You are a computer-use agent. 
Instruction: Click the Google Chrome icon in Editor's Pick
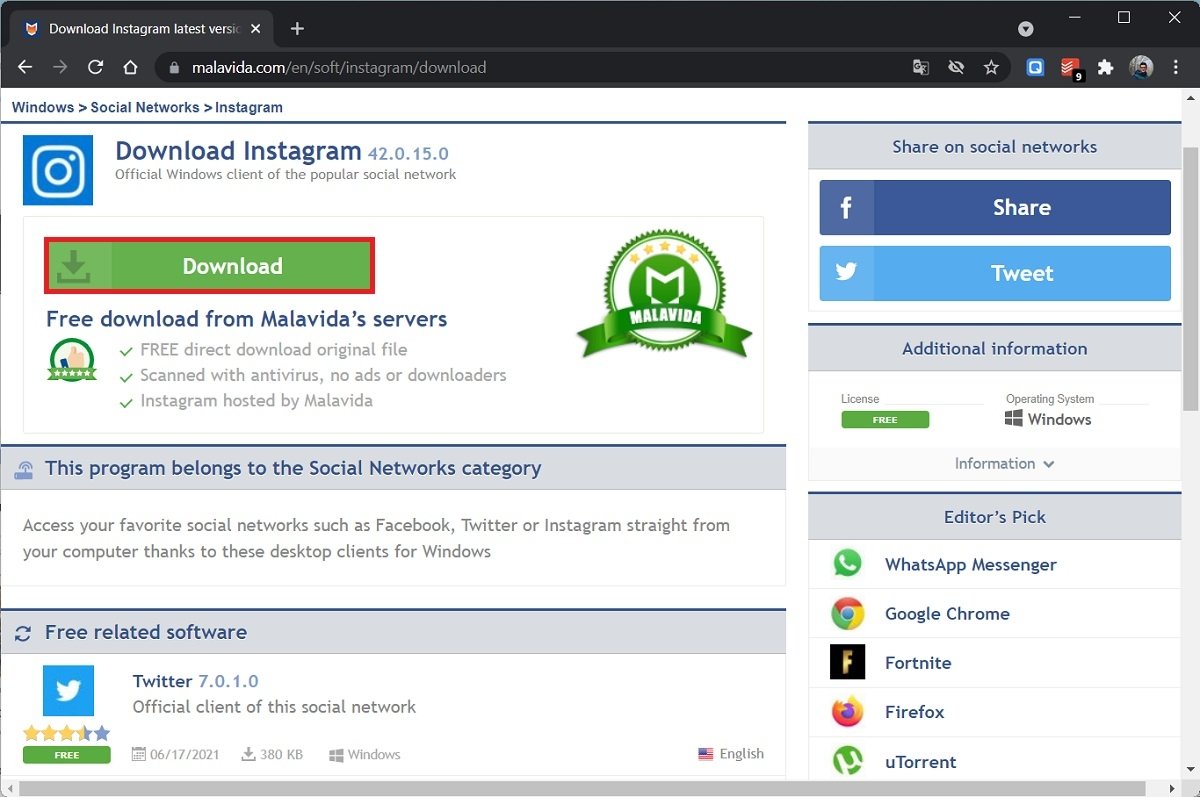coord(848,613)
